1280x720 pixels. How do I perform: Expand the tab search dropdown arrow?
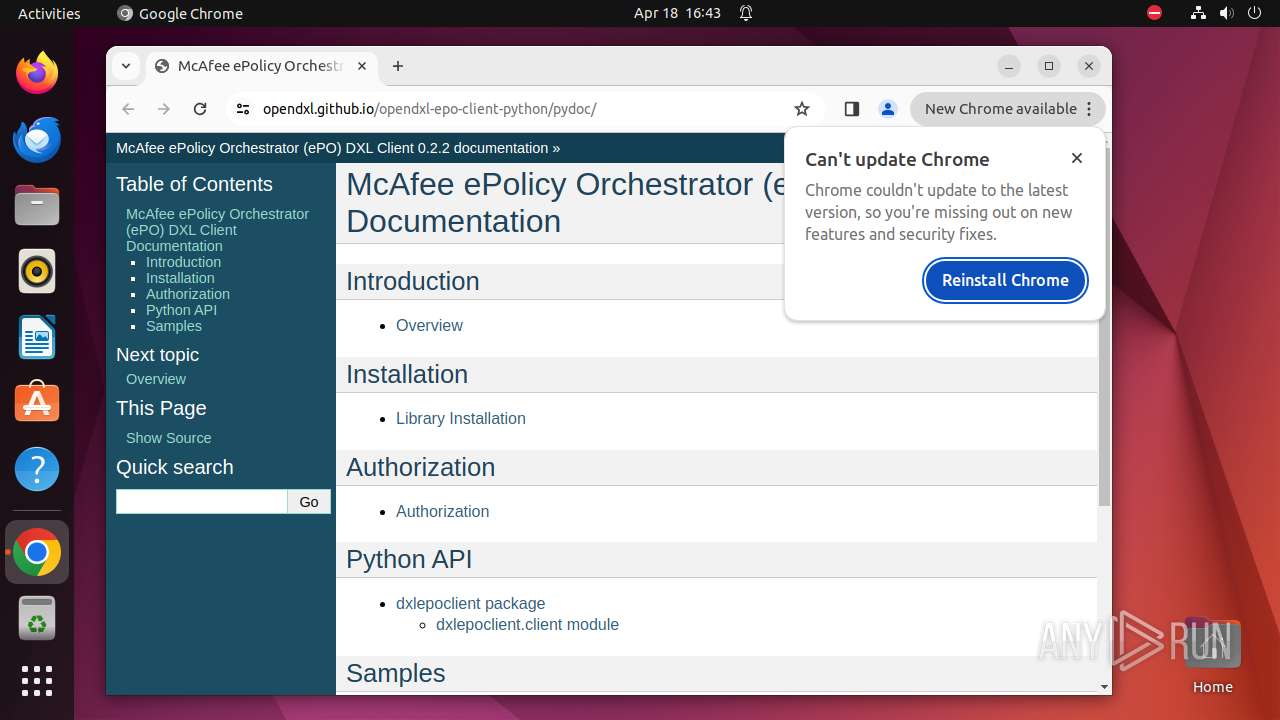pyautogui.click(x=126, y=66)
